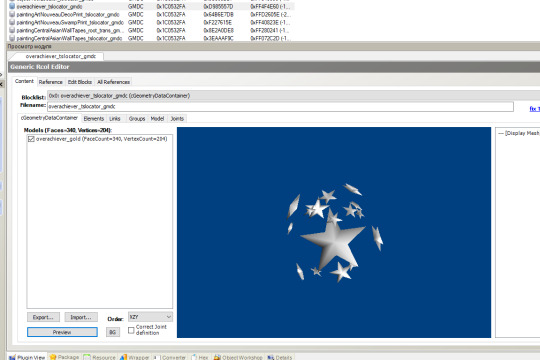Screen dimensions: 540x360
Task: Click the BG background button
Action: tap(113, 332)
